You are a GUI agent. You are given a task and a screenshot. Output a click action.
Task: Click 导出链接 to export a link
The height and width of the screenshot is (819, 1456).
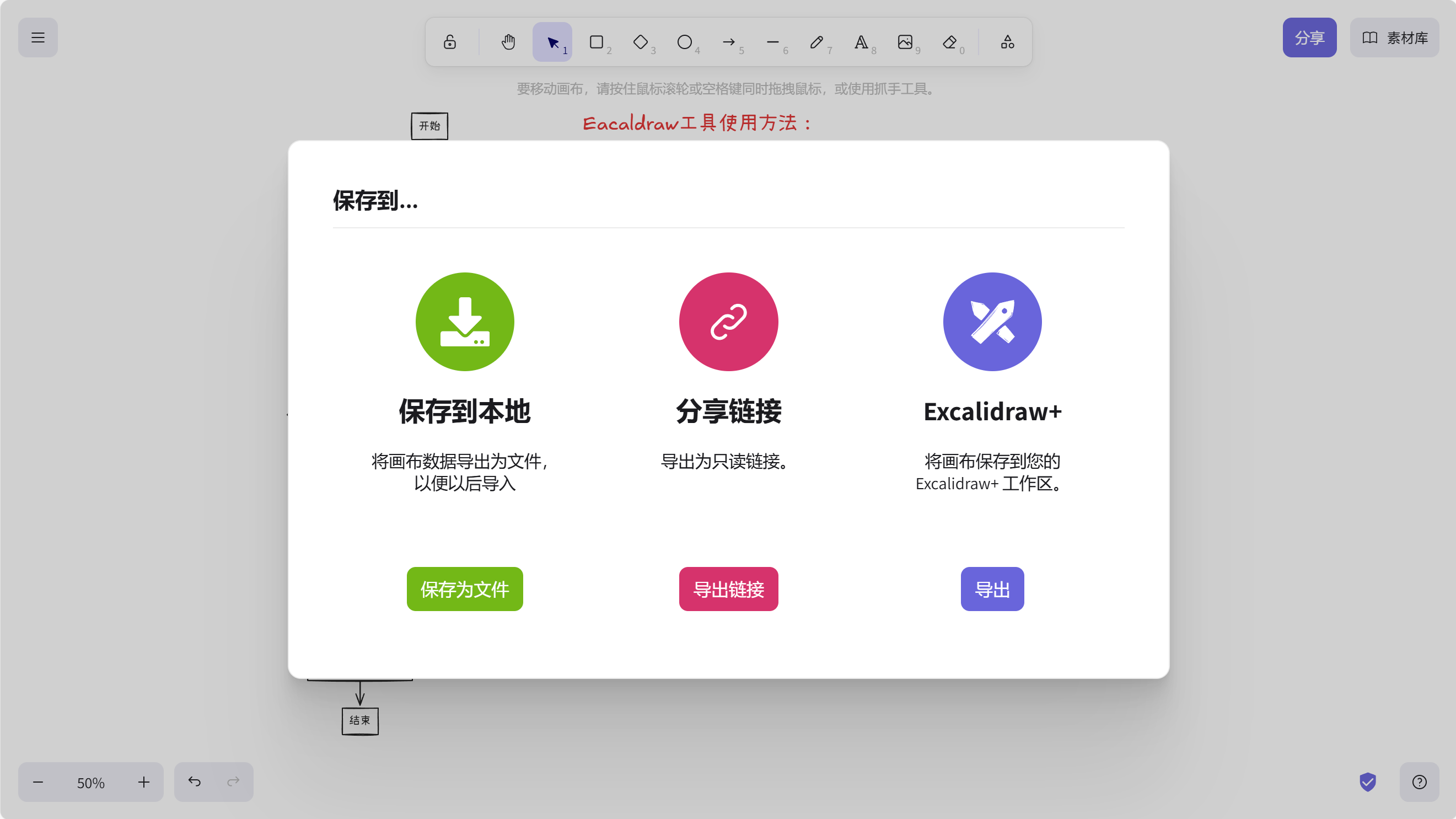(728, 589)
